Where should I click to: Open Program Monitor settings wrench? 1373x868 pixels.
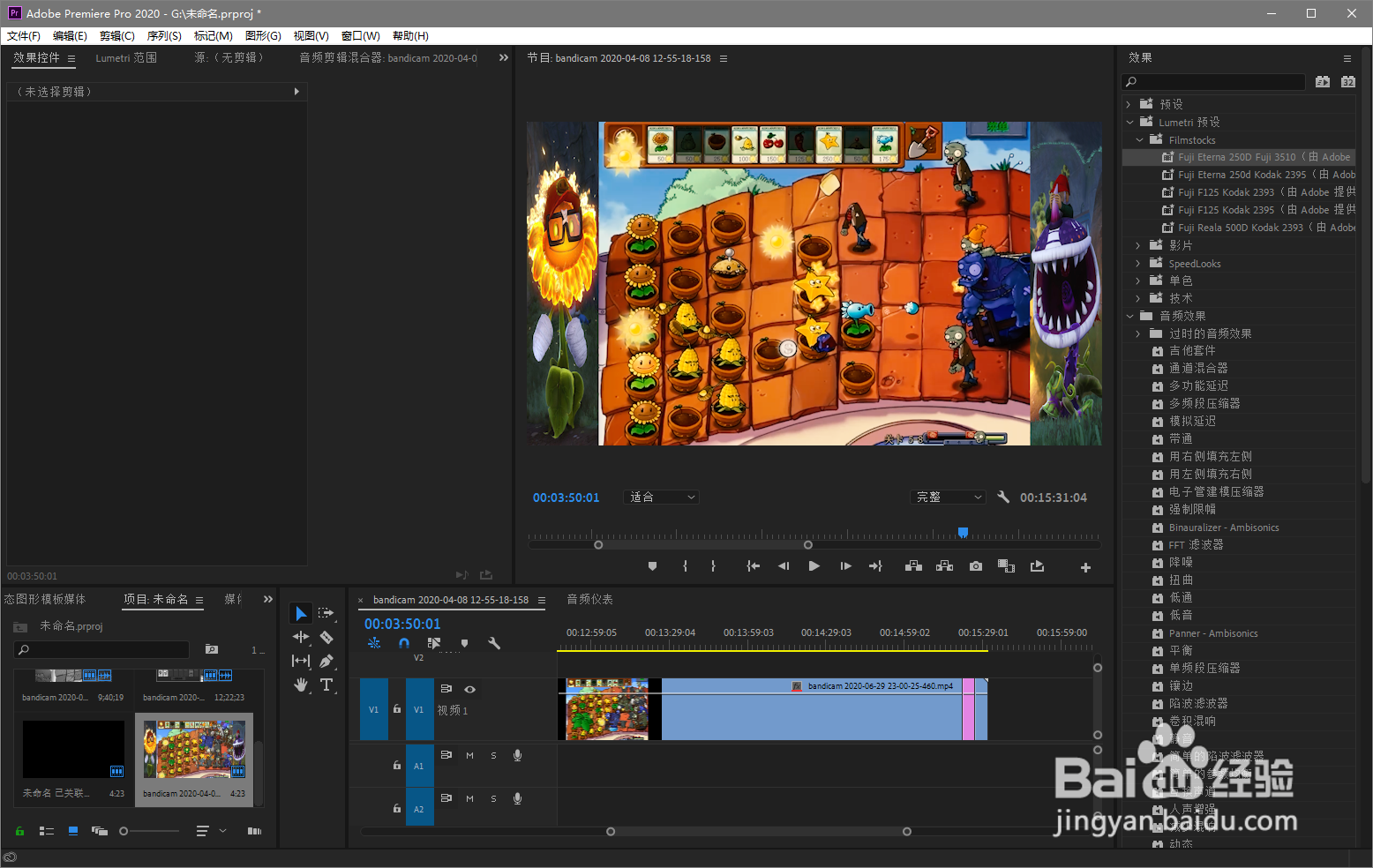pos(1003,497)
